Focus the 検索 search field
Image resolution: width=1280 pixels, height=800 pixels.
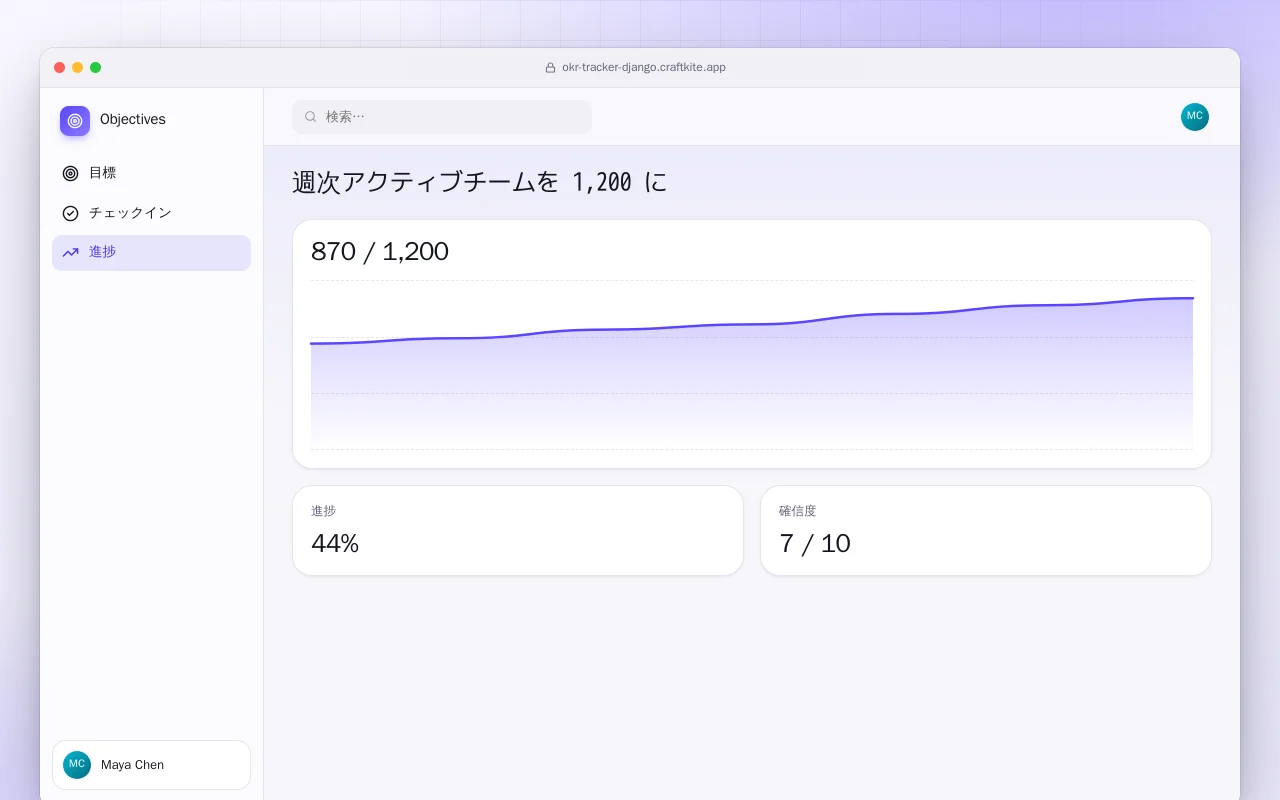coord(442,117)
